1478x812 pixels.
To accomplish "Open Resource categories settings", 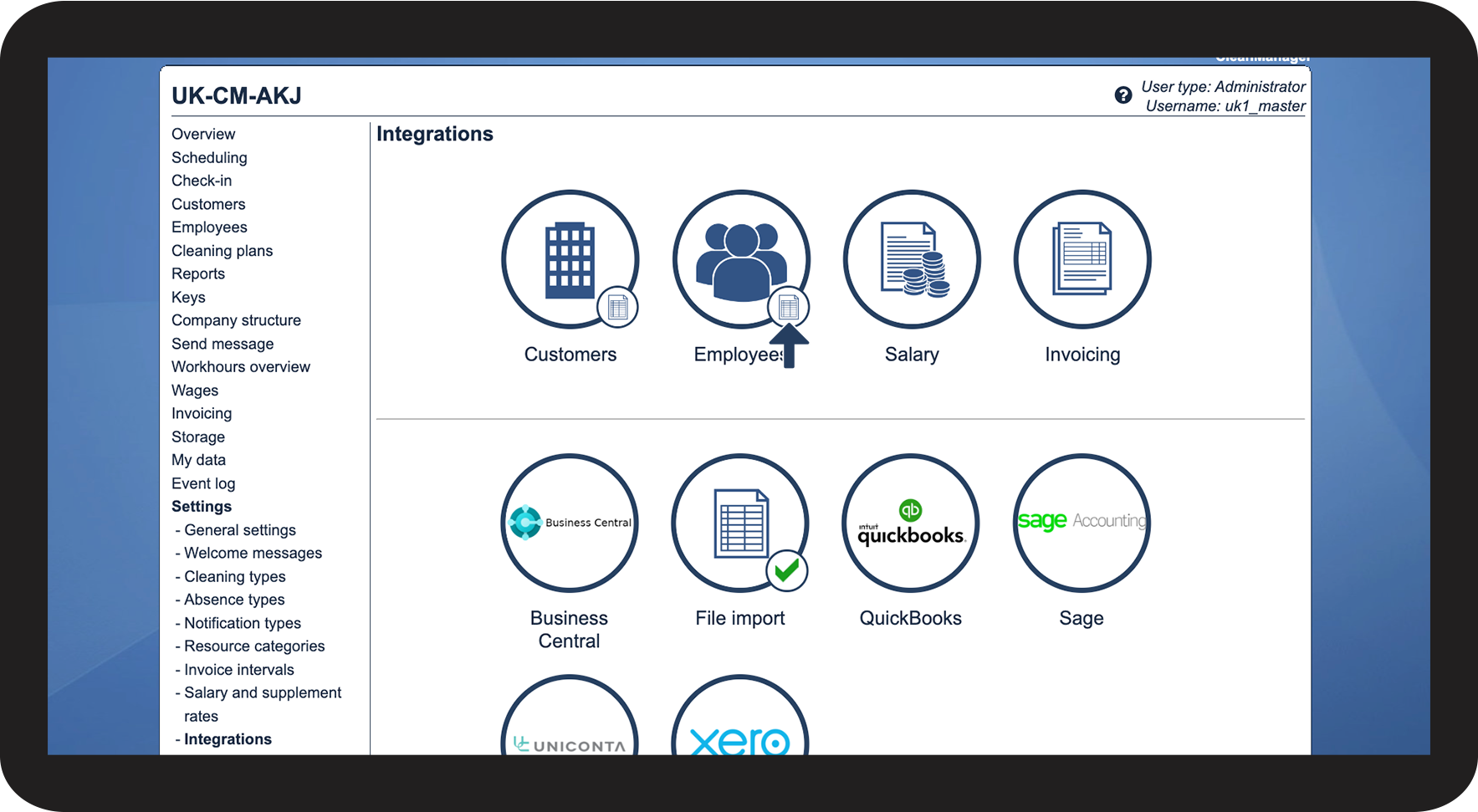I will 254,646.
